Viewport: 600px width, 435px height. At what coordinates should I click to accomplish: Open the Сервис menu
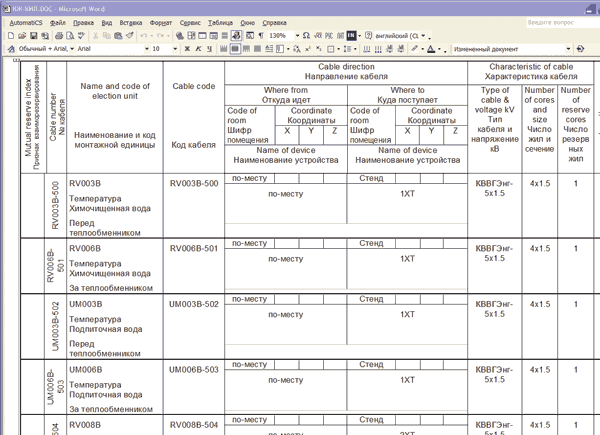190,23
